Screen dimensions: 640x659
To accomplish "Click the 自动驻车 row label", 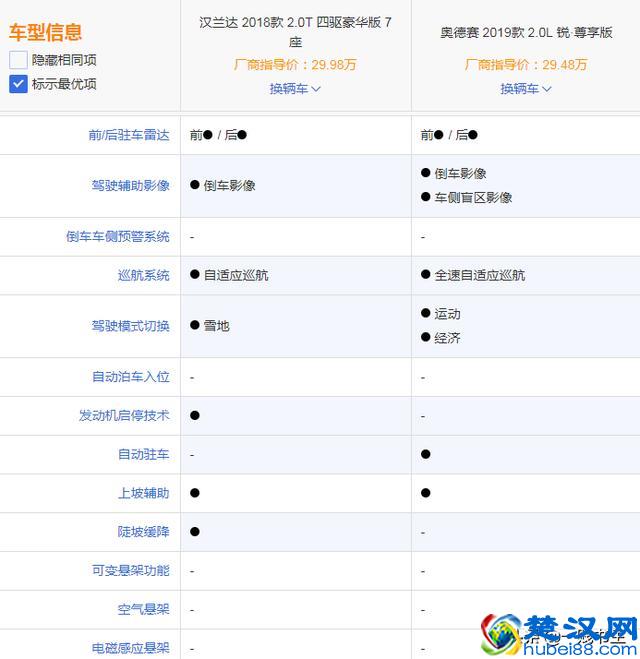I will click(144, 454).
